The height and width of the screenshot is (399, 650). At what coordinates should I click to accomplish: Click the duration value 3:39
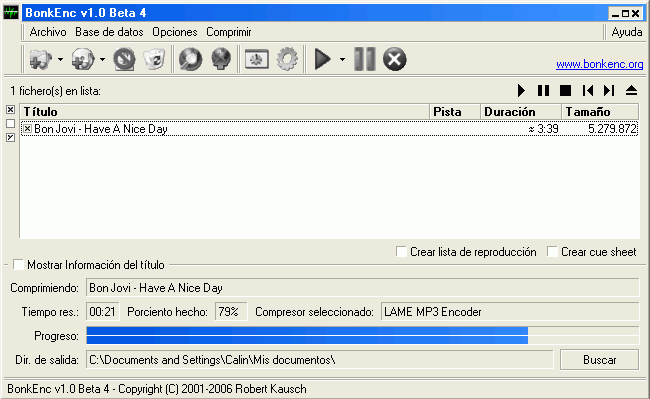point(543,129)
